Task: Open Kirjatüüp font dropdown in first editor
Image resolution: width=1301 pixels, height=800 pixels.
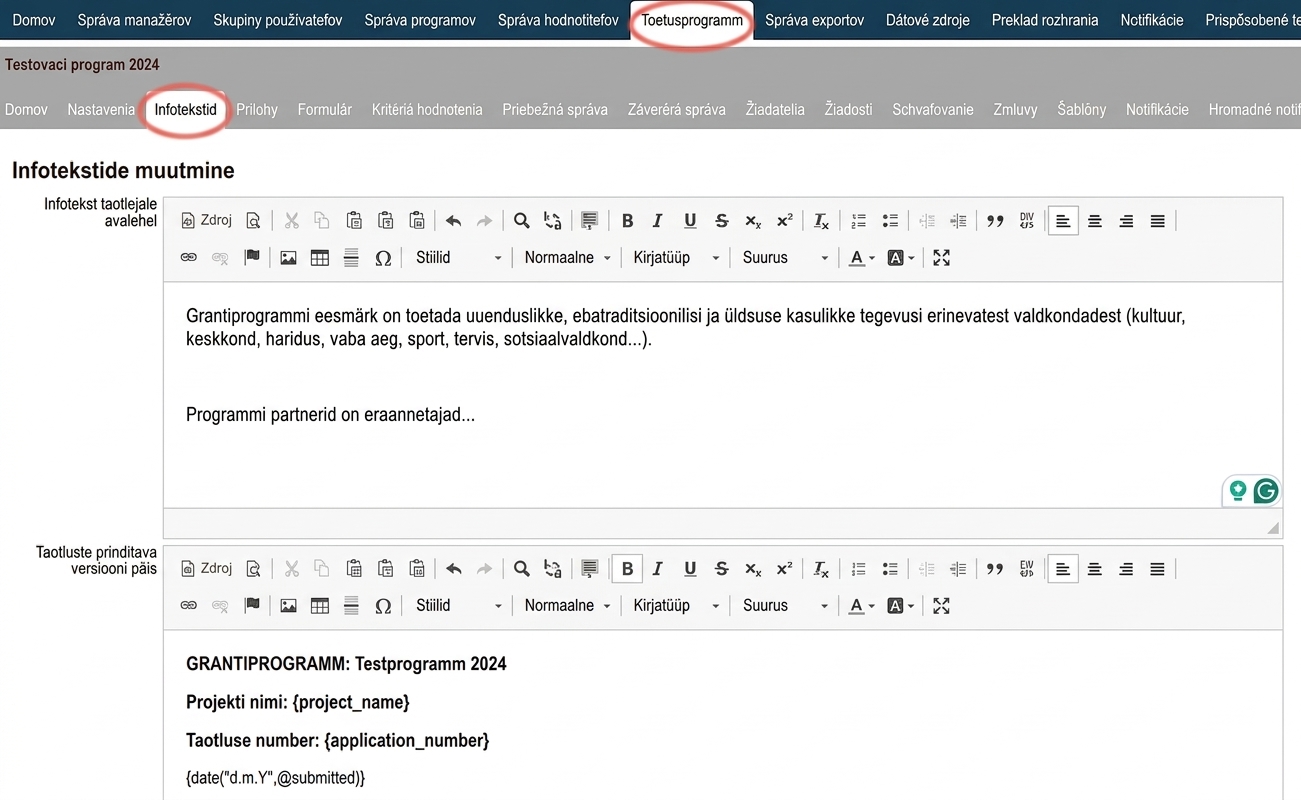Action: (676, 258)
